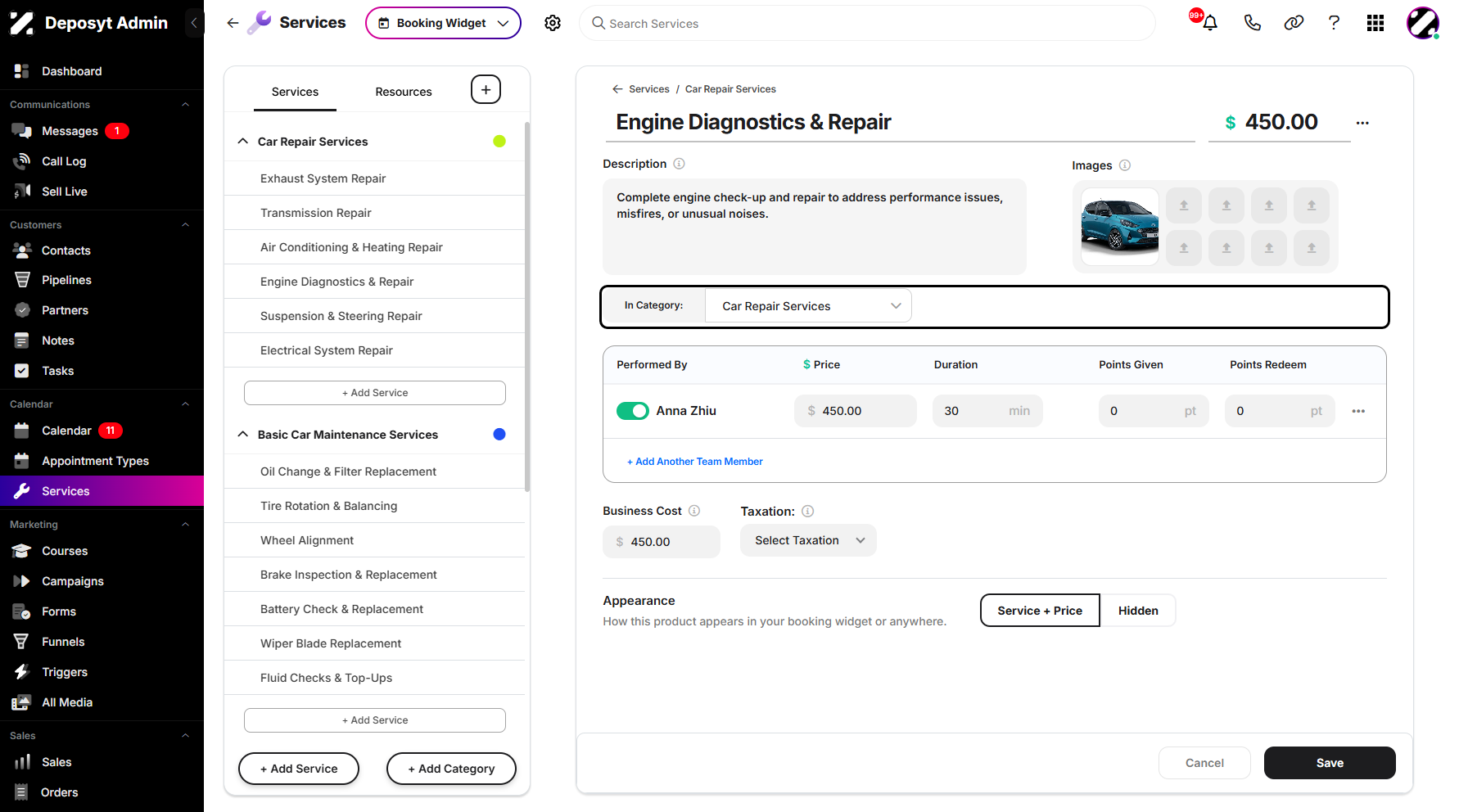Click the green Car Repair Services color dot
The image size is (1459, 812).
coord(499,141)
